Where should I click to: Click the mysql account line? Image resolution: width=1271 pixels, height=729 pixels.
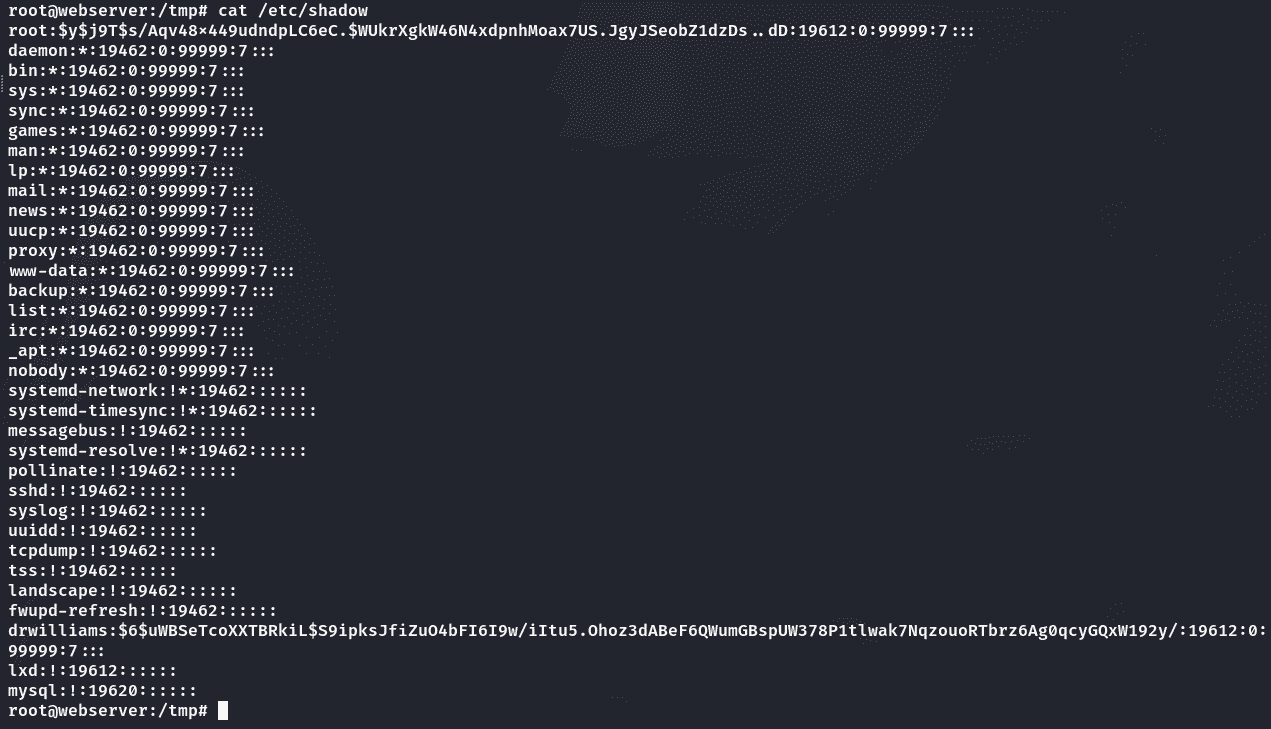click(x=102, y=691)
